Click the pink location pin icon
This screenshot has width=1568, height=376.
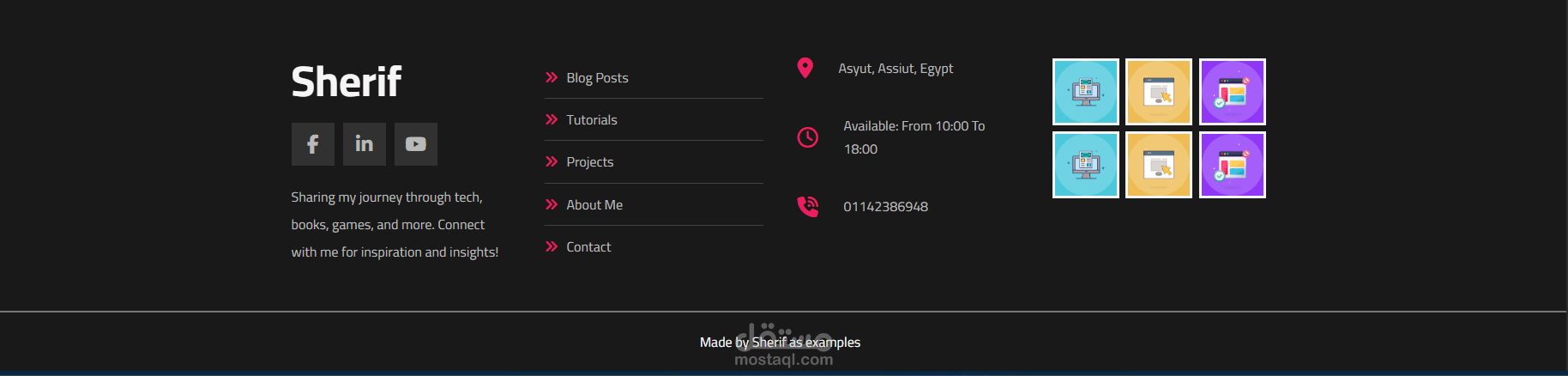pyautogui.click(x=805, y=68)
